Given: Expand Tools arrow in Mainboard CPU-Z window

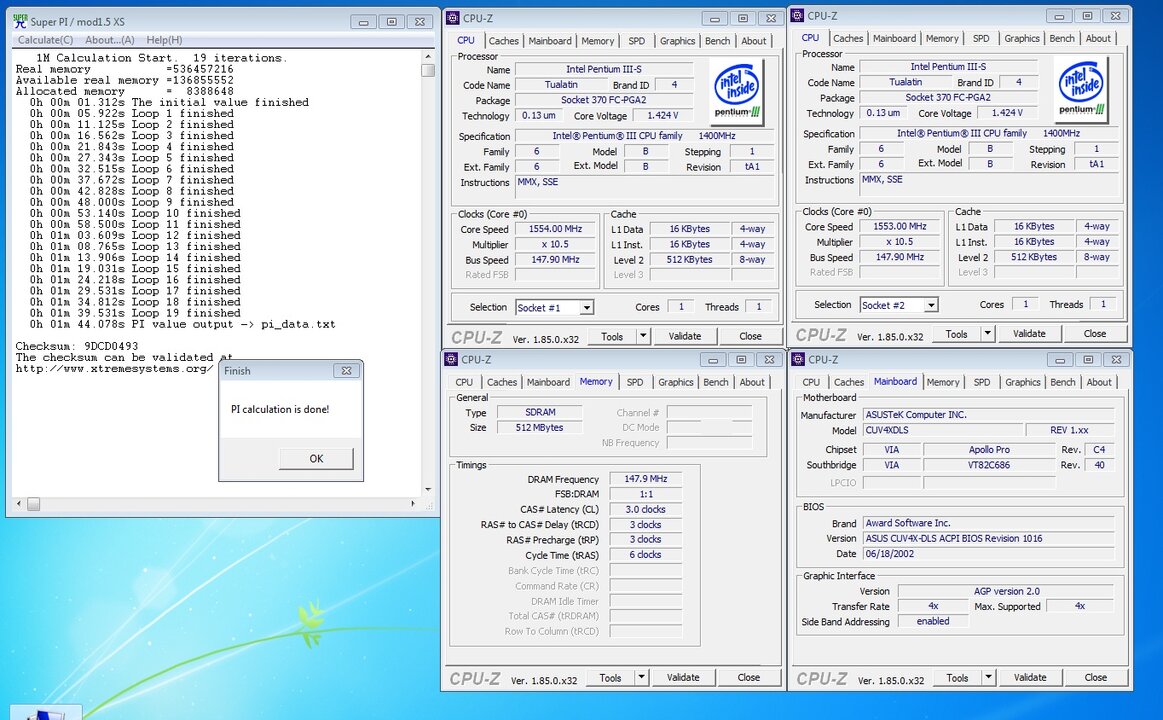Looking at the screenshot, I should point(988,677).
